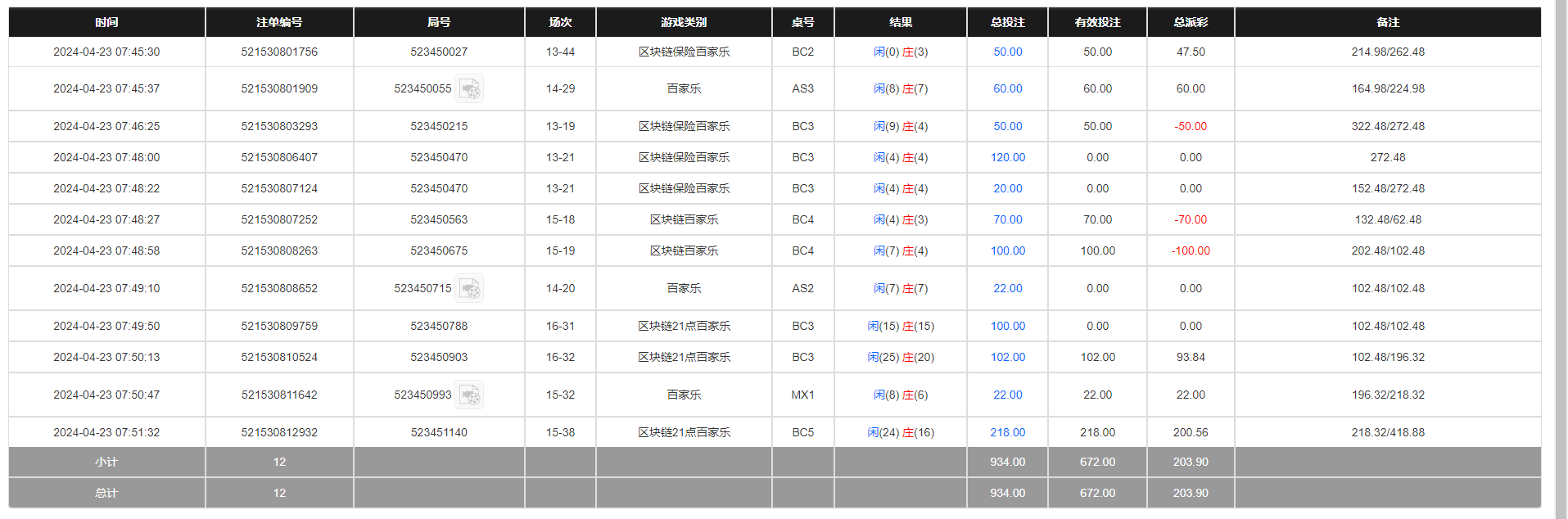Screen dimensions: 1568x519
Task: Click note value 132.48/62.48
Action: click(1388, 219)
